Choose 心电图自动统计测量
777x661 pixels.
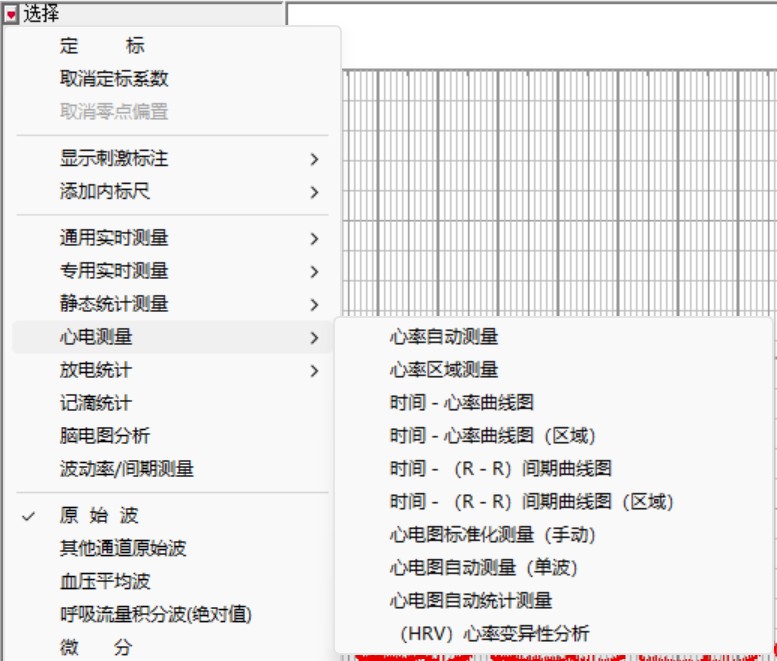coord(554,601)
